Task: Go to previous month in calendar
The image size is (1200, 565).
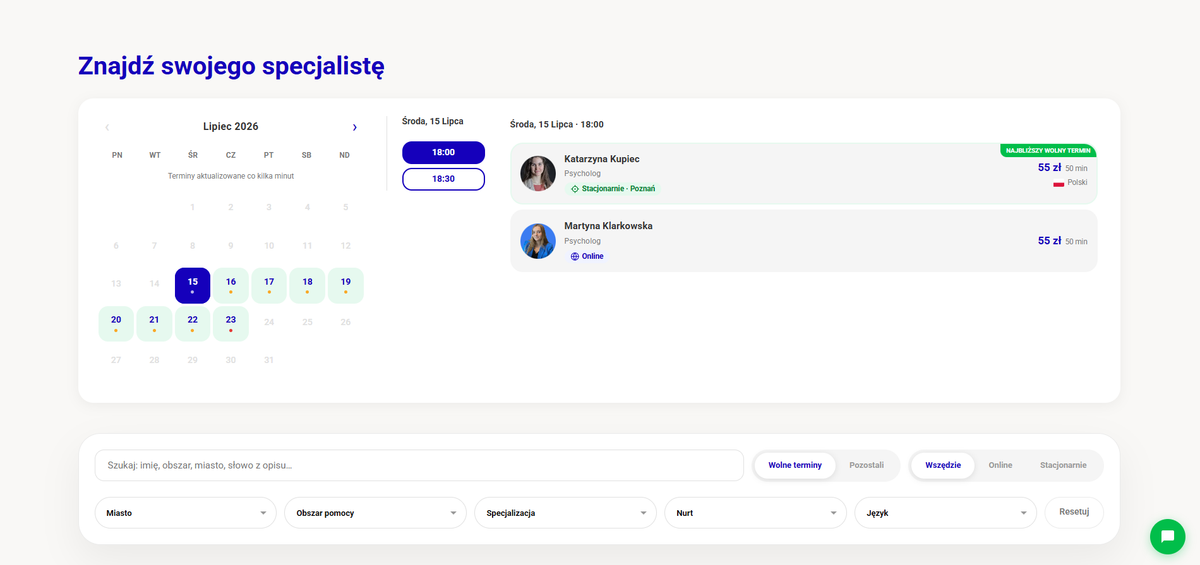Action: (107, 127)
